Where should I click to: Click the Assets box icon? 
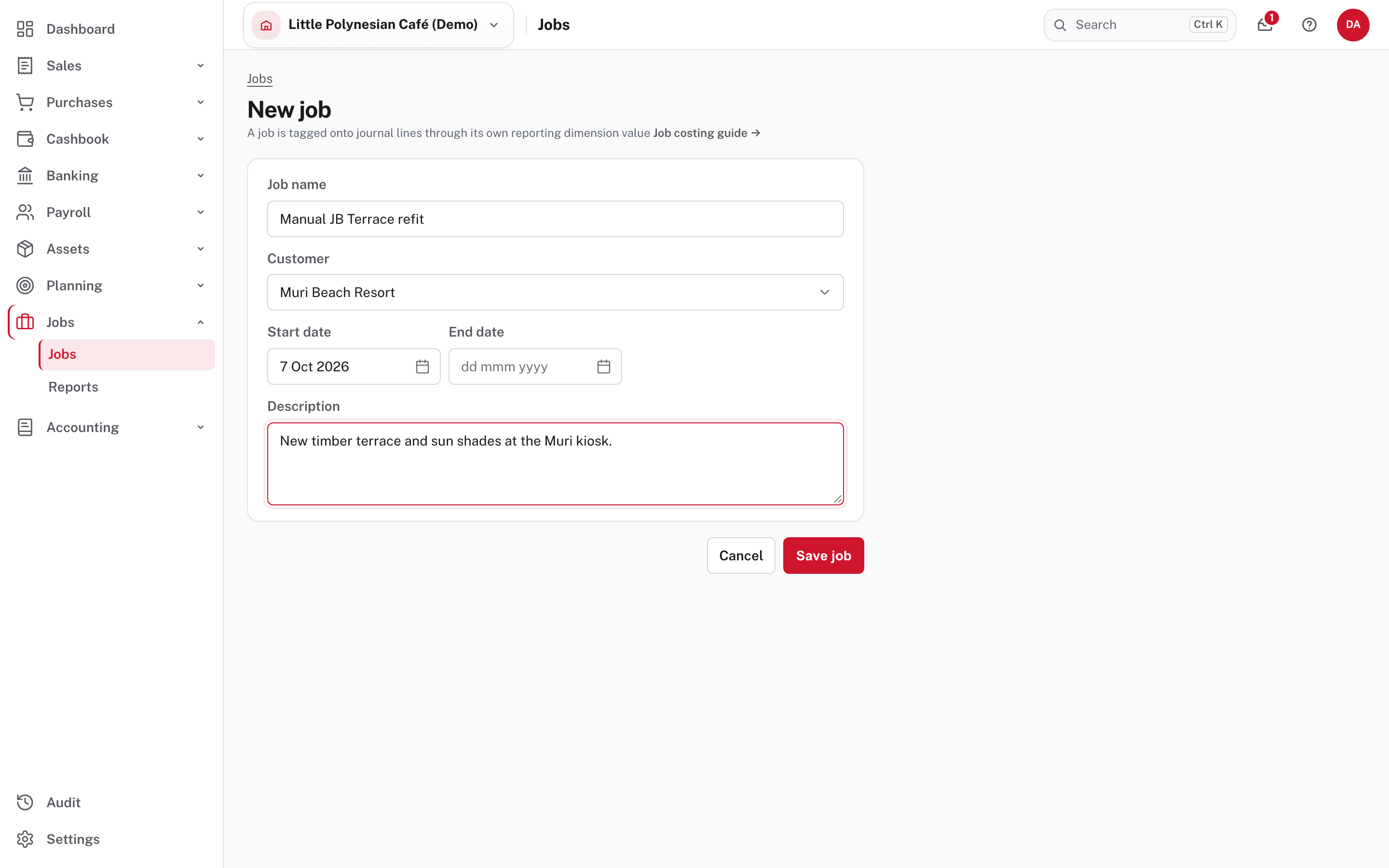point(25,249)
